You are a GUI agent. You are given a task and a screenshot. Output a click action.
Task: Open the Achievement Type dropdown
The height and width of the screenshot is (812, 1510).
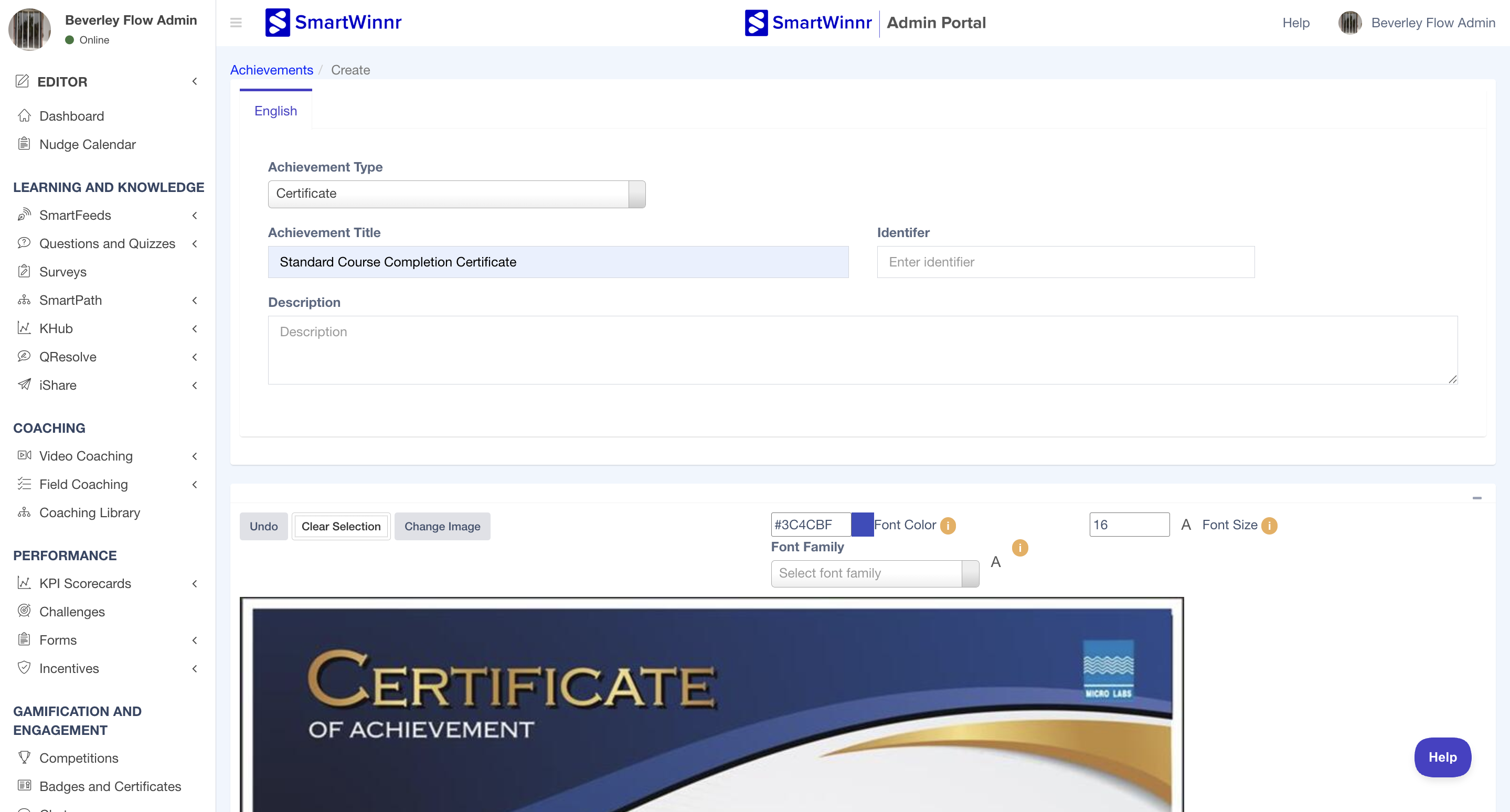click(x=456, y=194)
